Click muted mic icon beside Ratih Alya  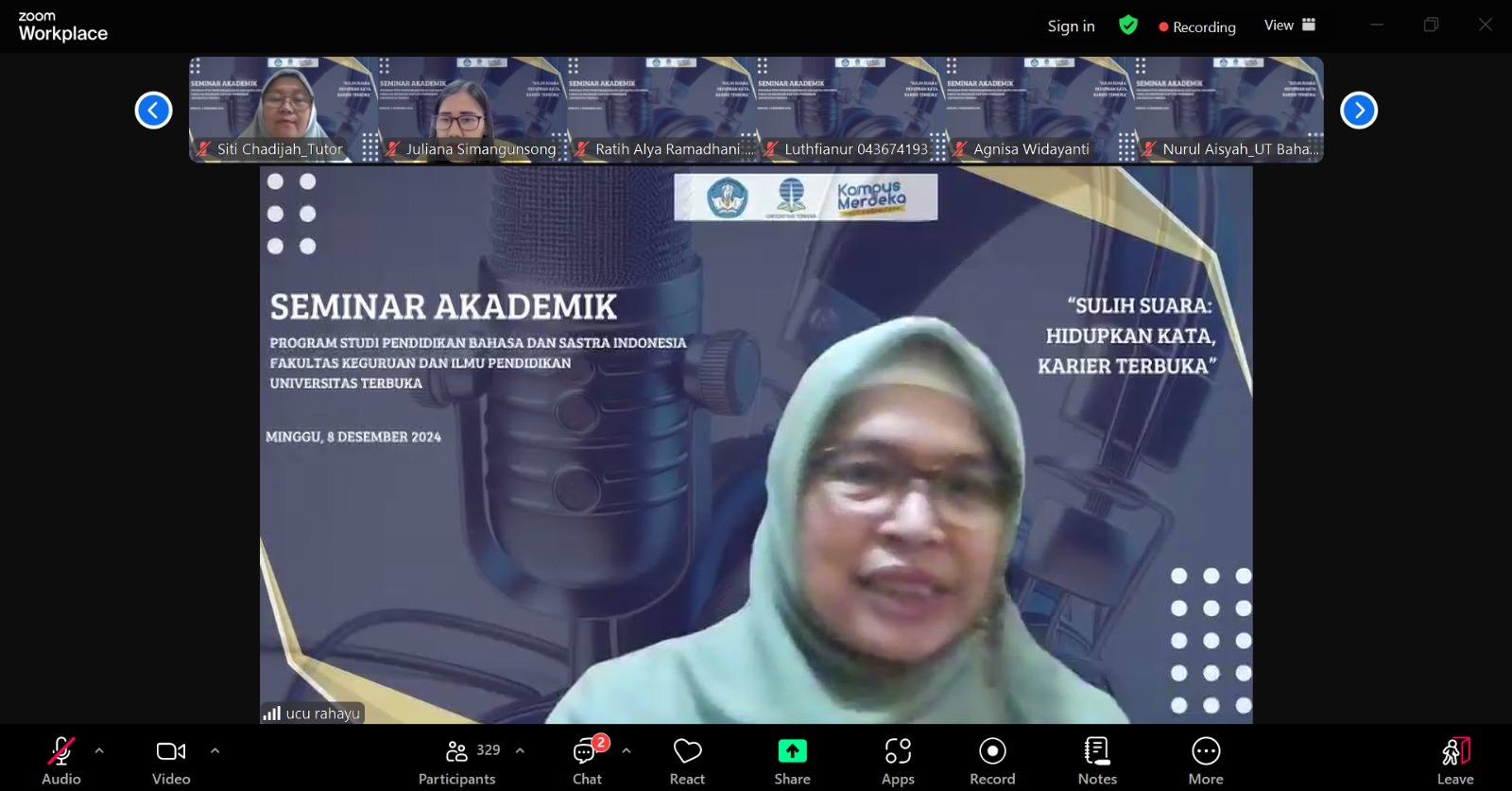coord(582,148)
